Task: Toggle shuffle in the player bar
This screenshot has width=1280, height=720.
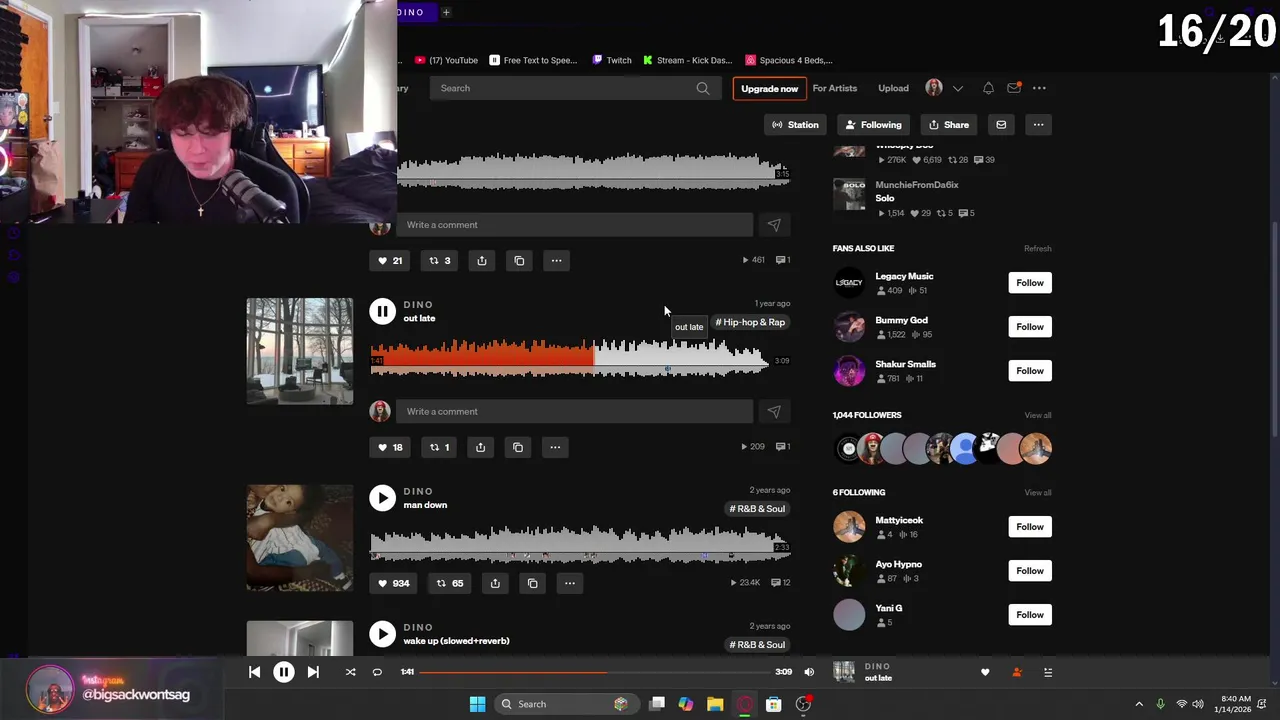Action: 350,672
